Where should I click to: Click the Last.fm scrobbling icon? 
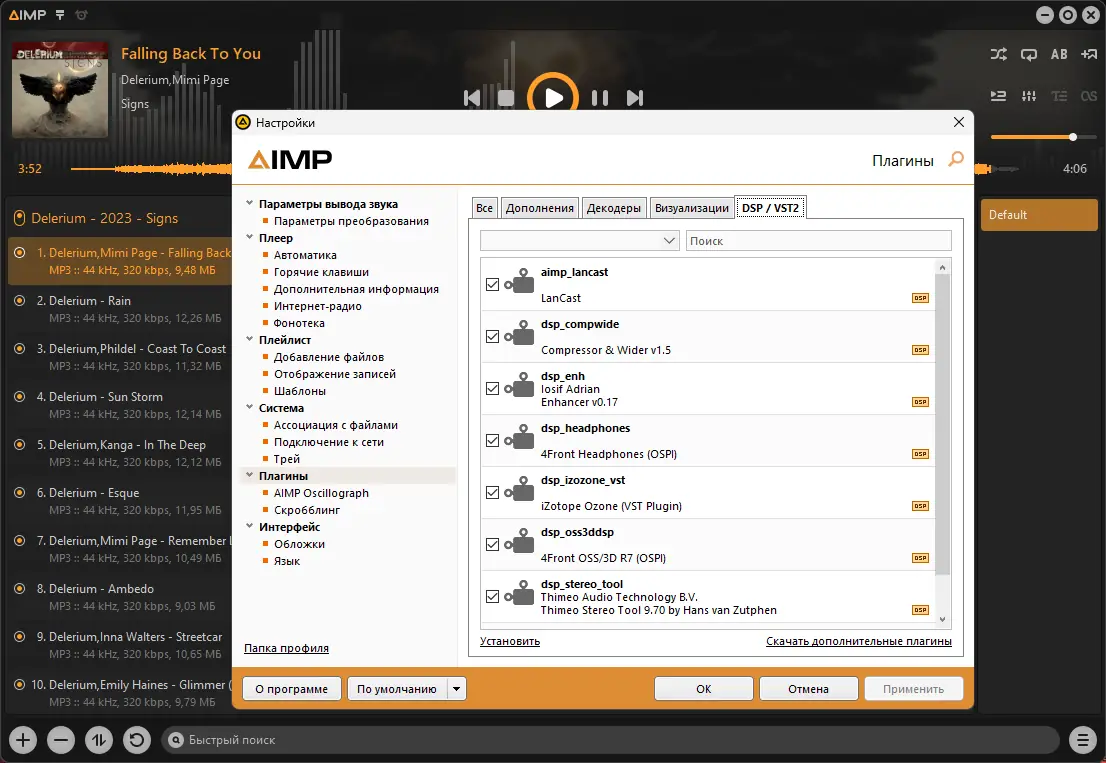coord(1089,95)
